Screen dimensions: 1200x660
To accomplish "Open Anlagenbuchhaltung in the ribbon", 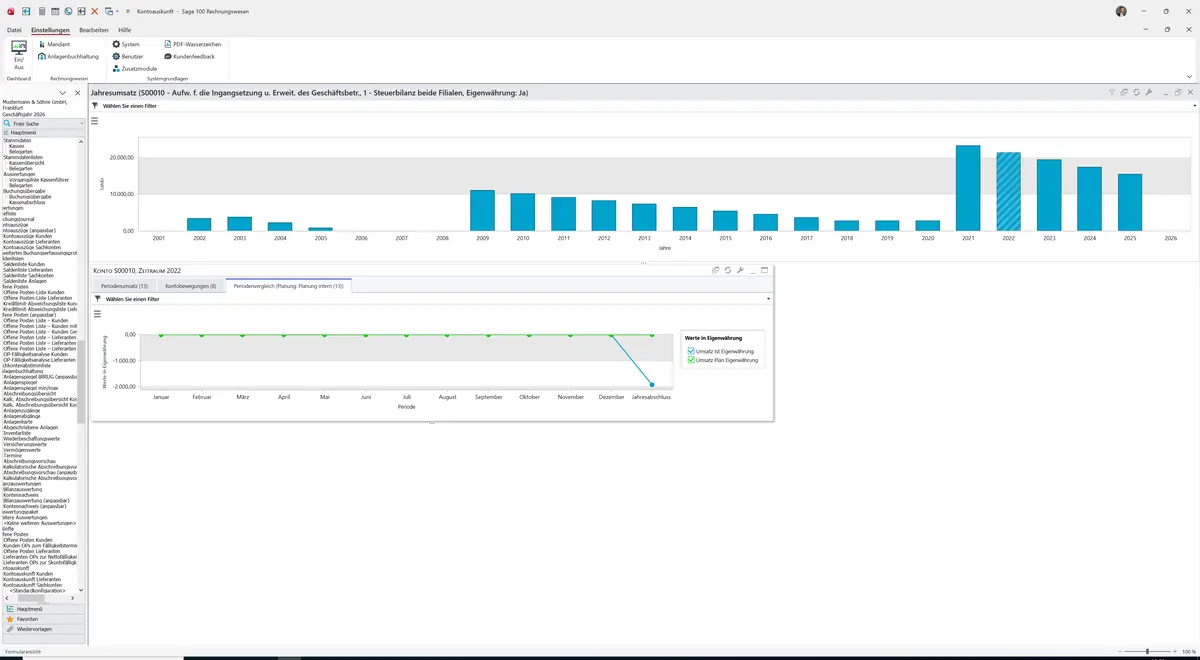I will pos(69,56).
